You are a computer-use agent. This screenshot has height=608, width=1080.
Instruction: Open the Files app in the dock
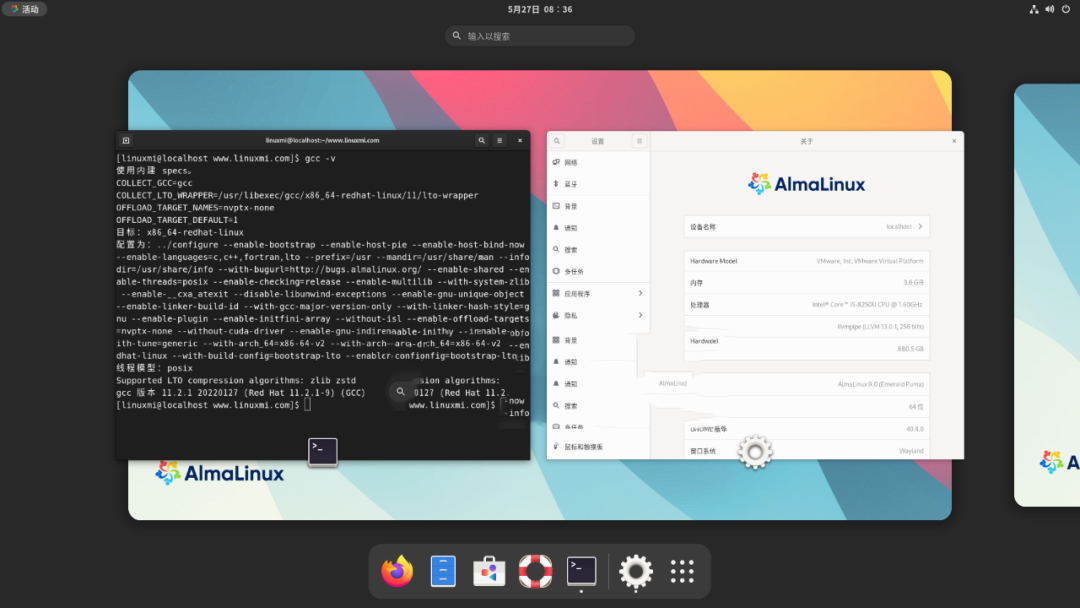pyautogui.click(x=443, y=571)
